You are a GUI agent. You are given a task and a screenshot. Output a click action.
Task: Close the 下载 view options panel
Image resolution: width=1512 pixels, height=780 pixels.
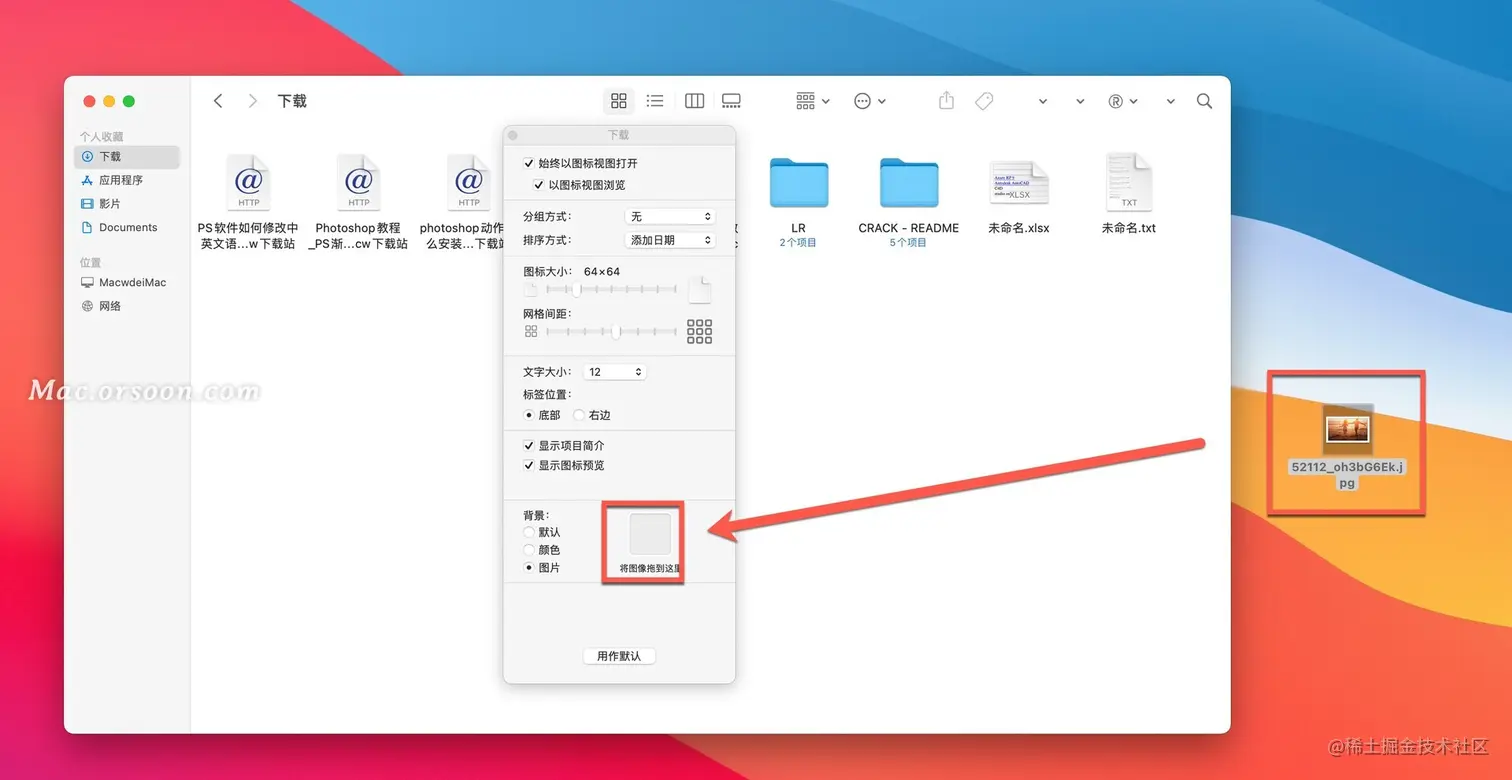pyautogui.click(x=513, y=135)
